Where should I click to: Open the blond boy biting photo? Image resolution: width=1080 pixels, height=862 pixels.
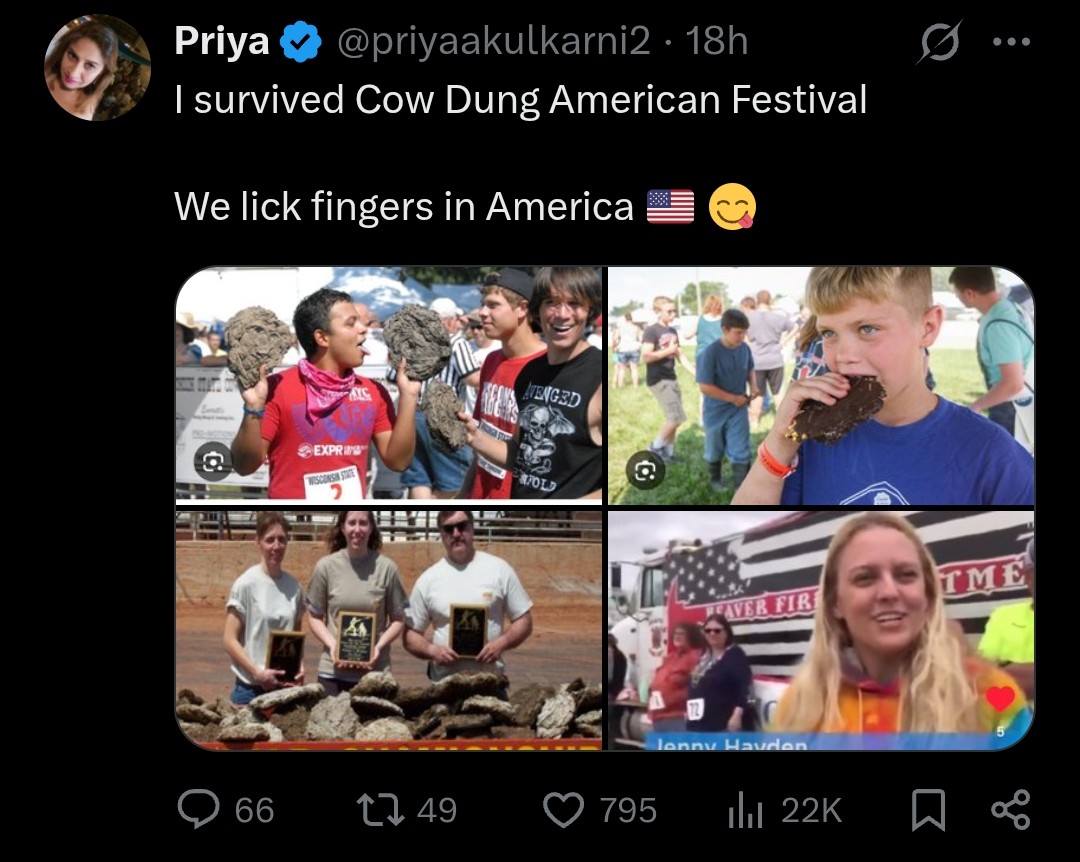coord(821,385)
